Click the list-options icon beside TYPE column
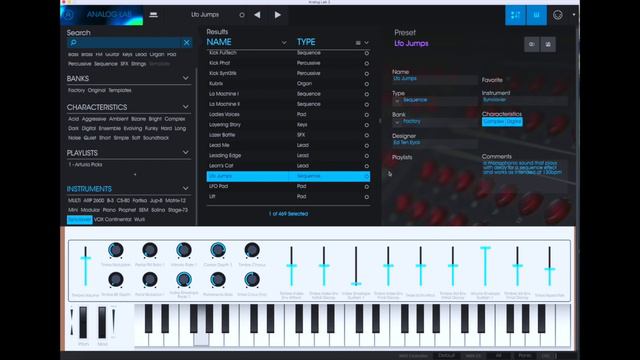Screen dimensions: 640x360 point(358,42)
